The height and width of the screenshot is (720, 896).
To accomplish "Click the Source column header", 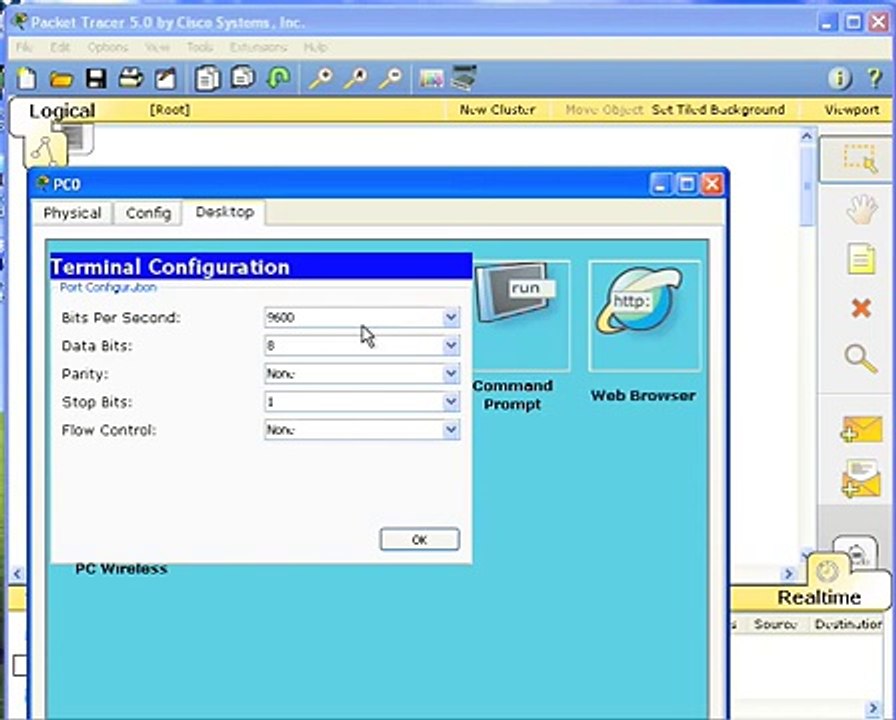I will tap(775, 624).
